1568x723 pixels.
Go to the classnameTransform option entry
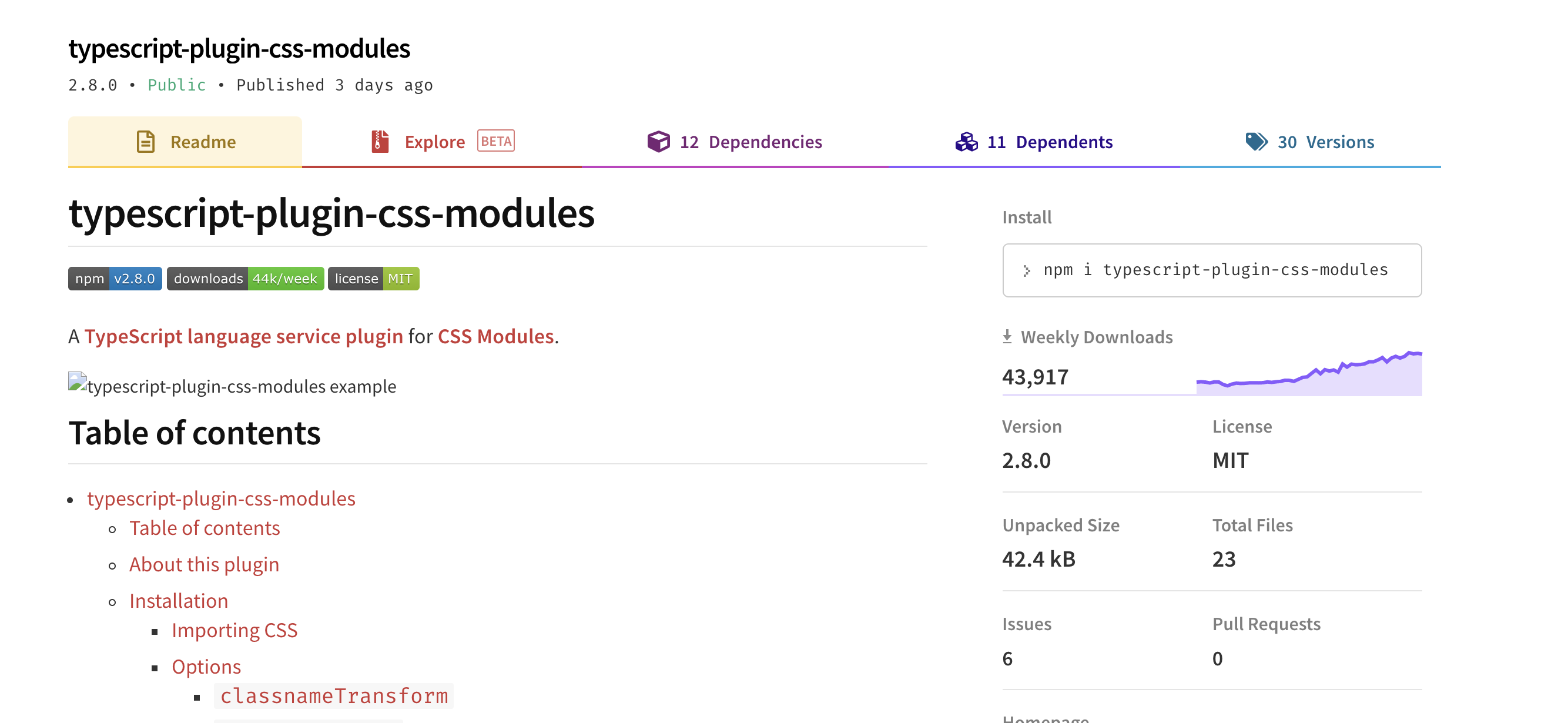click(x=334, y=695)
